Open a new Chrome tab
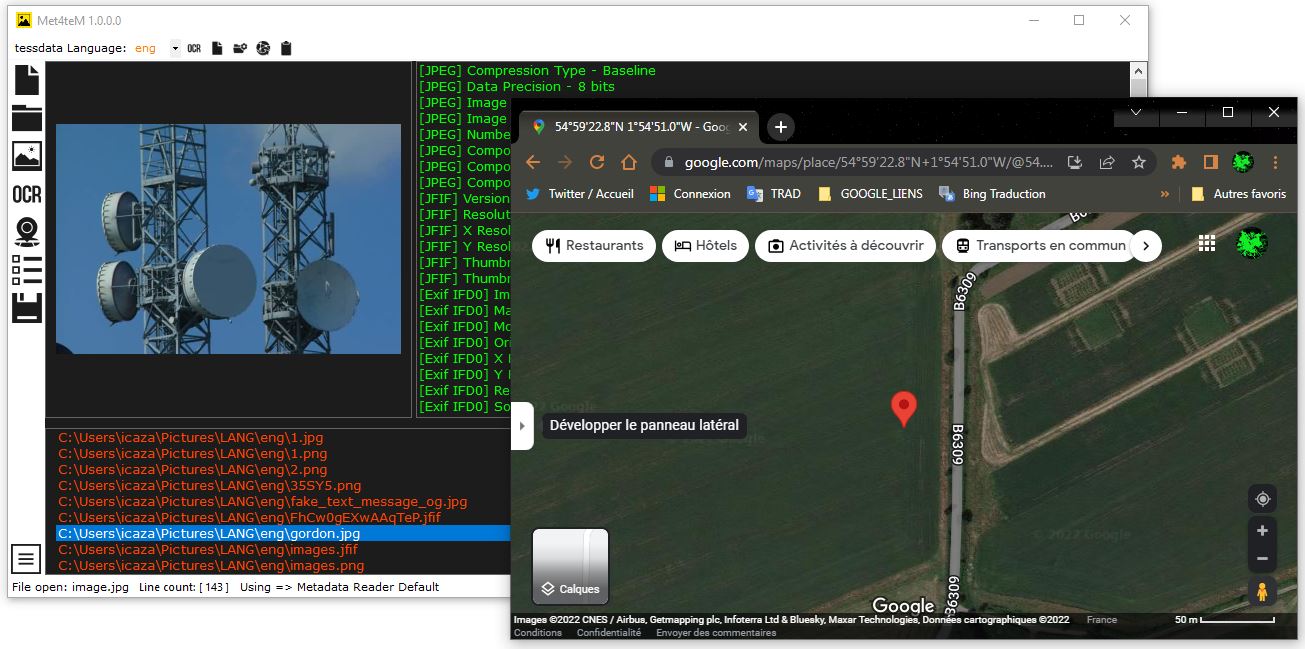1305x649 pixels. pyautogui.click(x=781, y=127)
